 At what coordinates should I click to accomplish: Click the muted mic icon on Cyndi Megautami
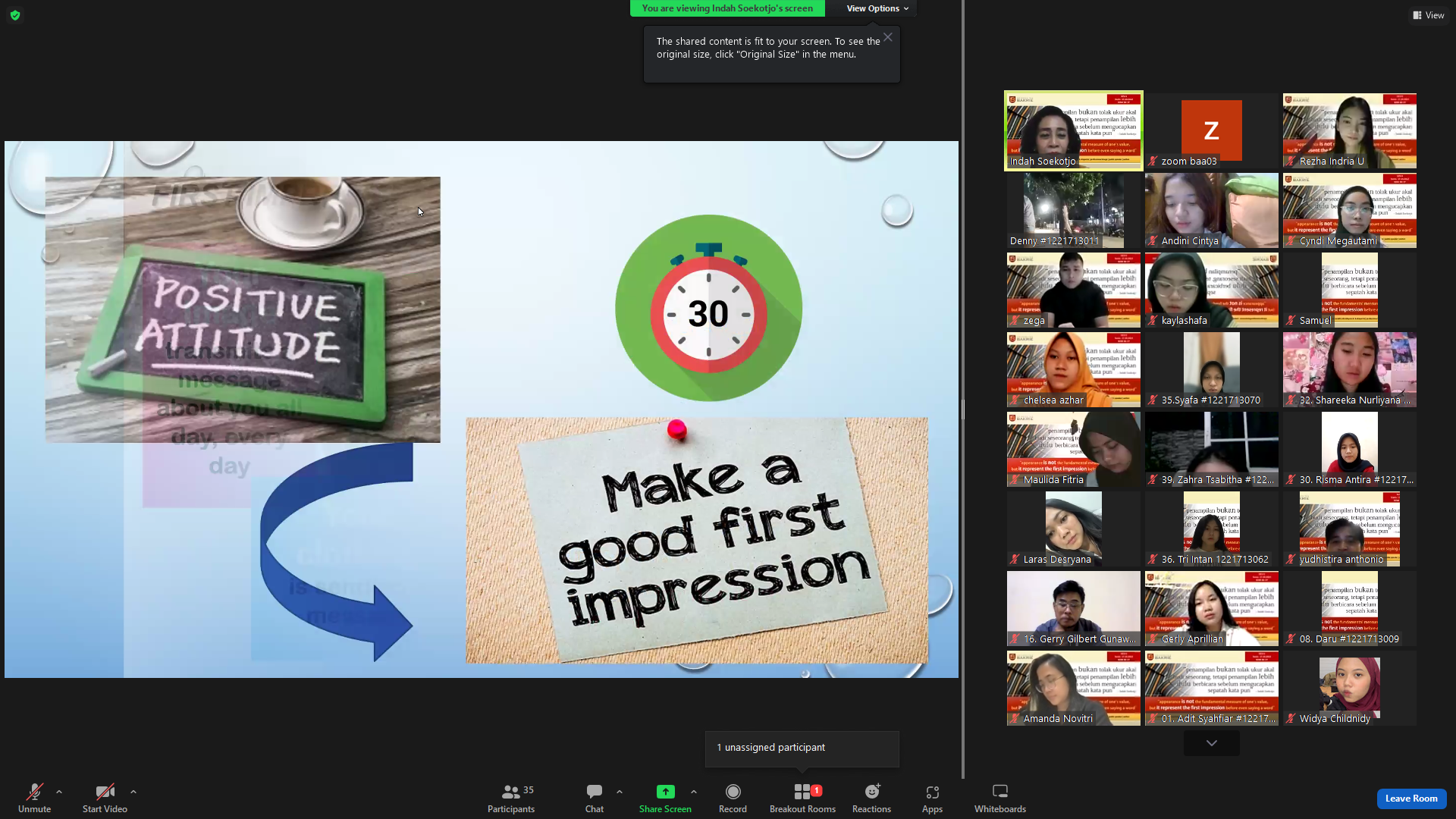pyautogui.click(x=1291, y=240)
